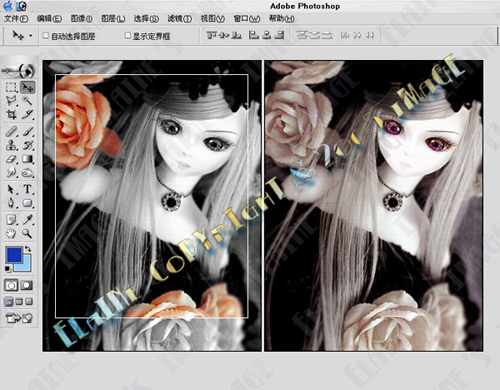The height and width of the screenshot is (390, 500).
Task: Click the Photoshop application icon beside Apple logo
Action: click(22, 6)
